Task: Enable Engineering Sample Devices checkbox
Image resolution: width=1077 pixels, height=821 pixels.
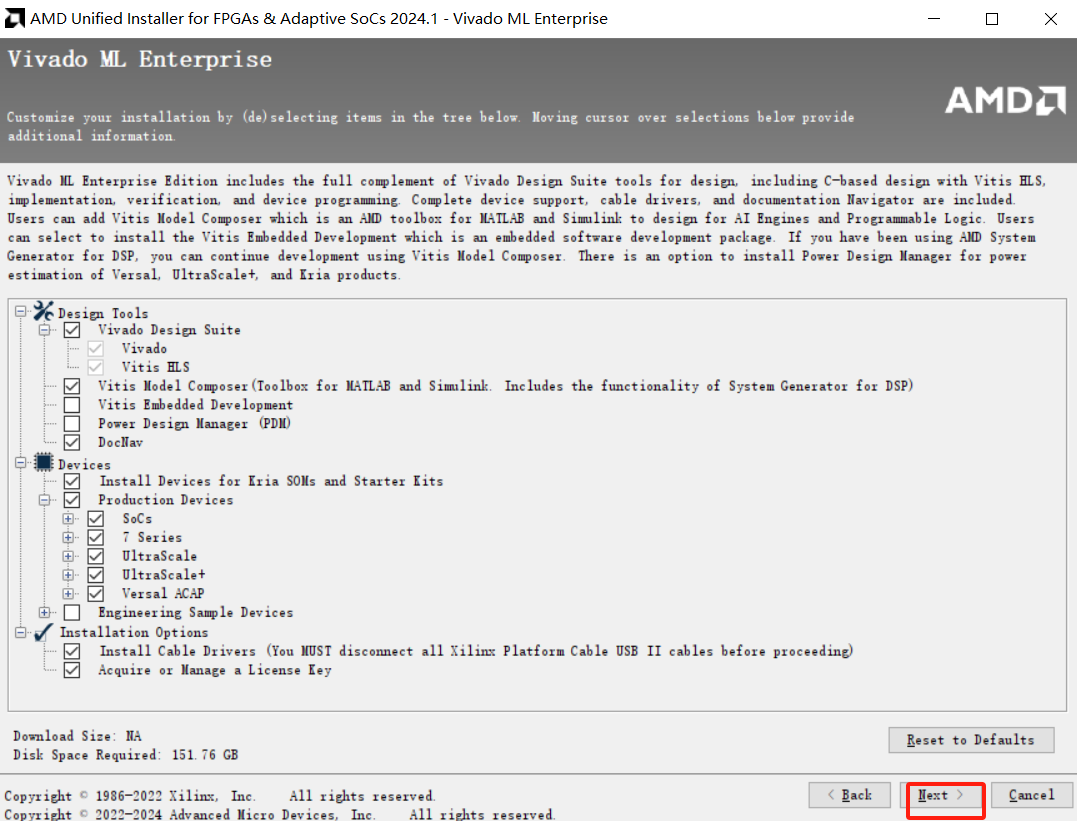Action: (72, 612)
